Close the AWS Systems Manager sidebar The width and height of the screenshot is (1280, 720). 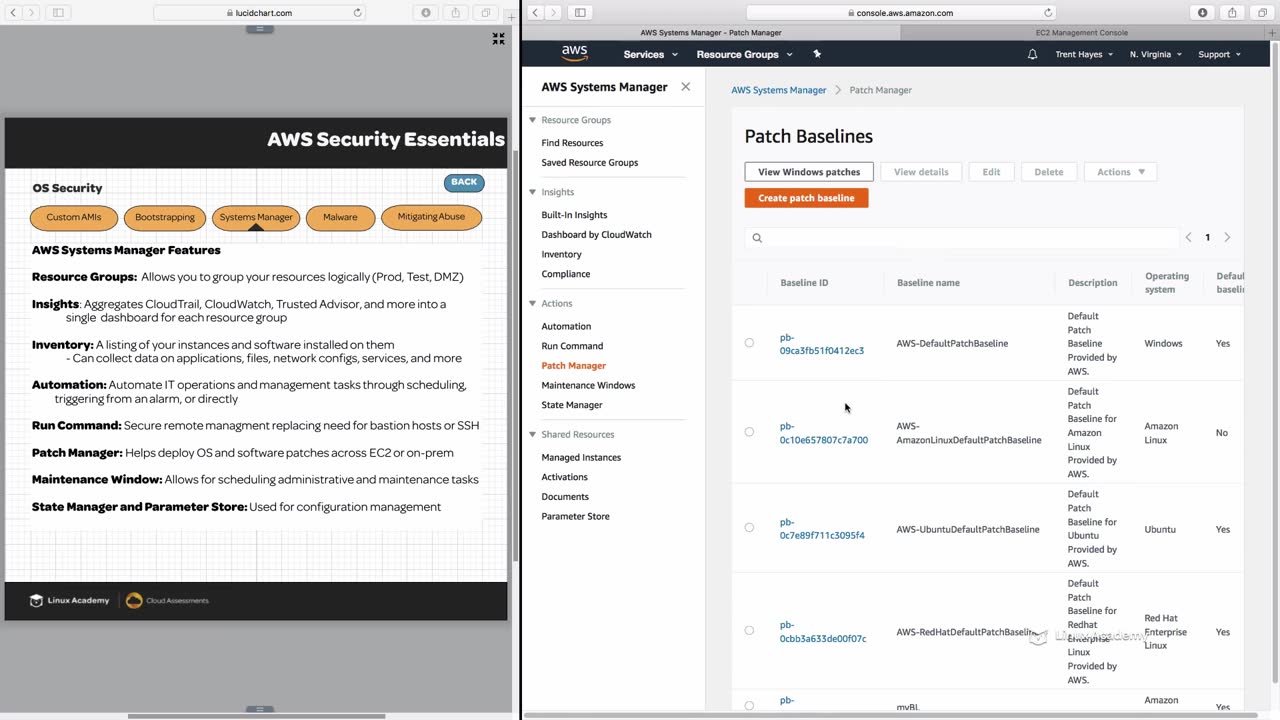tap(685, 87)
